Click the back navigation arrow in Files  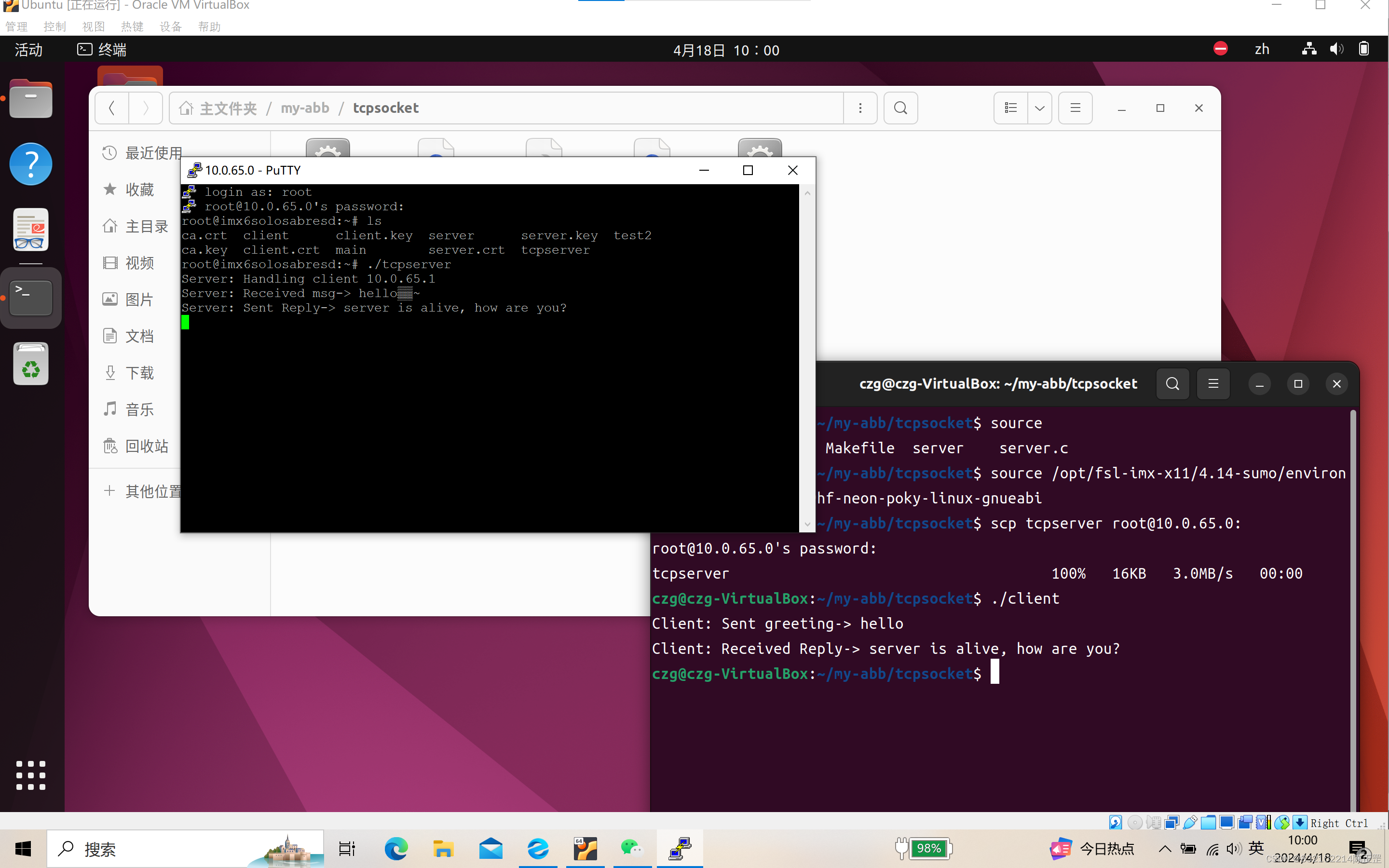[111, 108]
